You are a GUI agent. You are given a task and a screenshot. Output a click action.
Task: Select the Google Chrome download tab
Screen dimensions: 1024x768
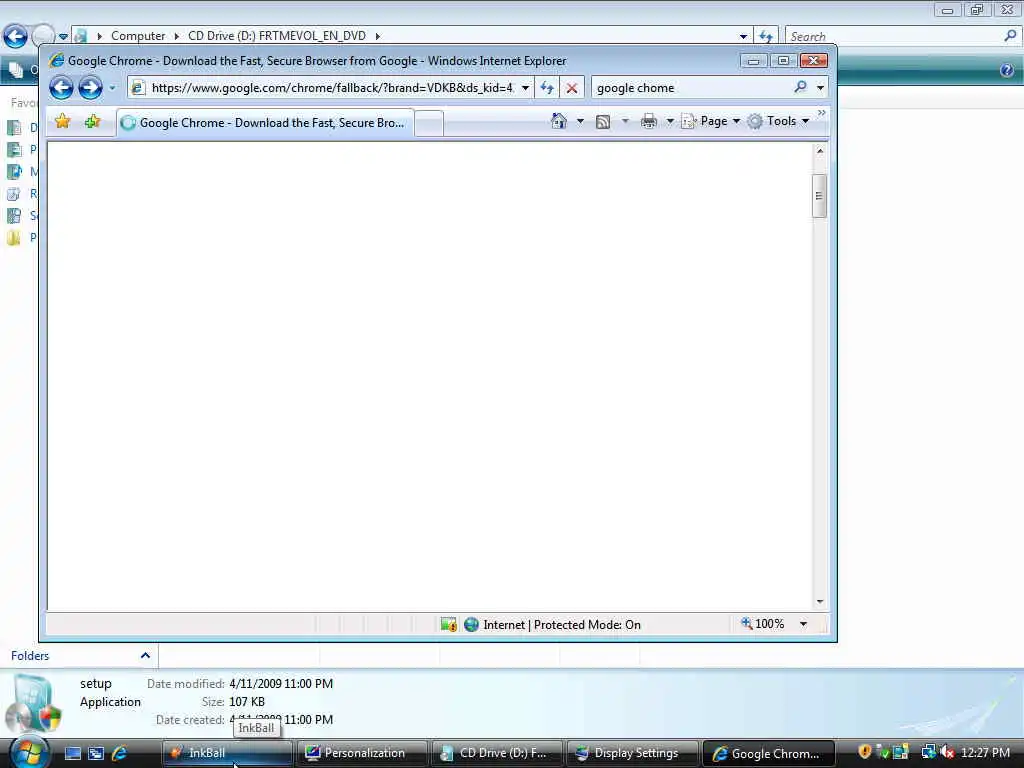[x=265, y=123]
